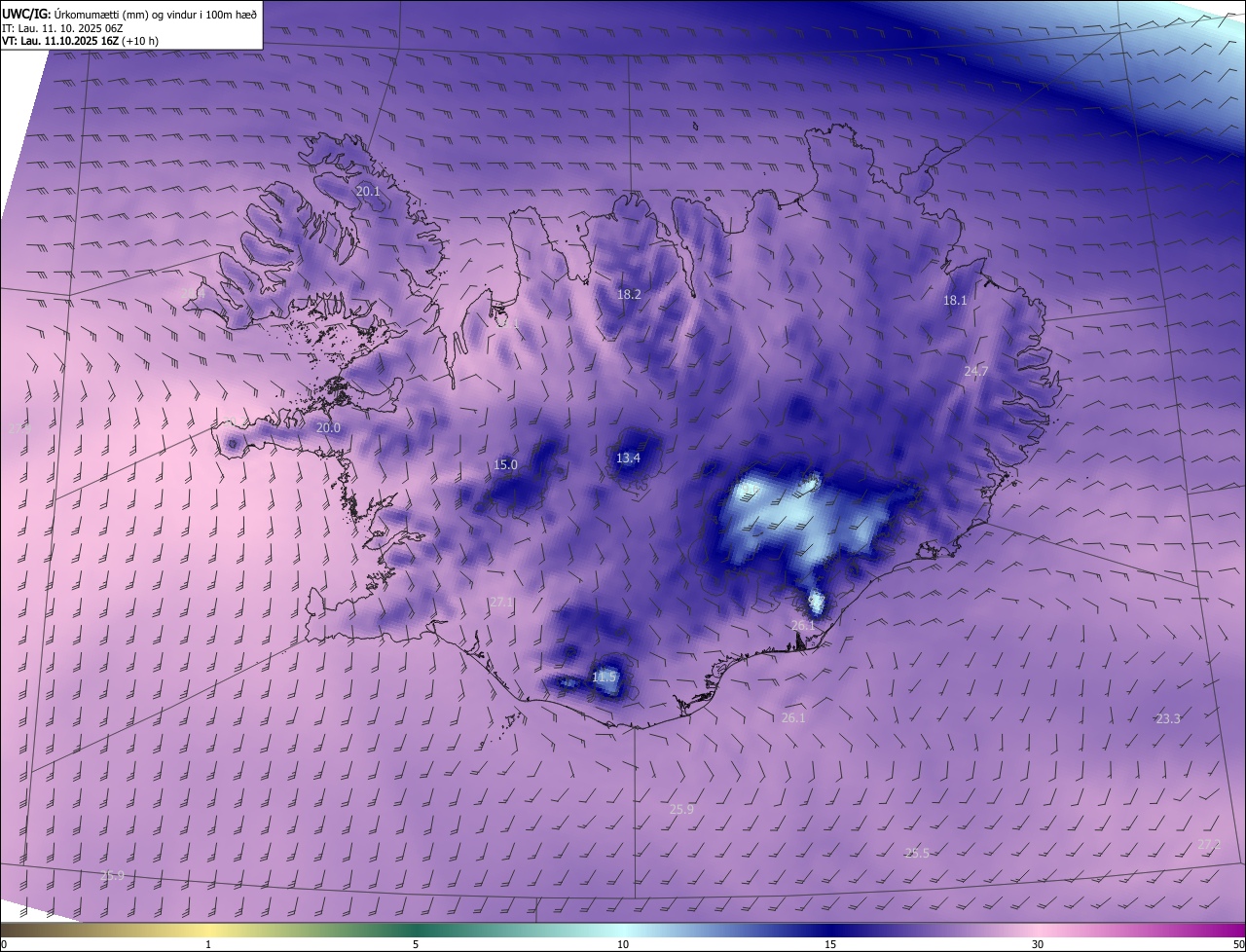1246x952 pixels.
Task: Click the 13.4 value label in central Iceland
Action: coord(628,458)
